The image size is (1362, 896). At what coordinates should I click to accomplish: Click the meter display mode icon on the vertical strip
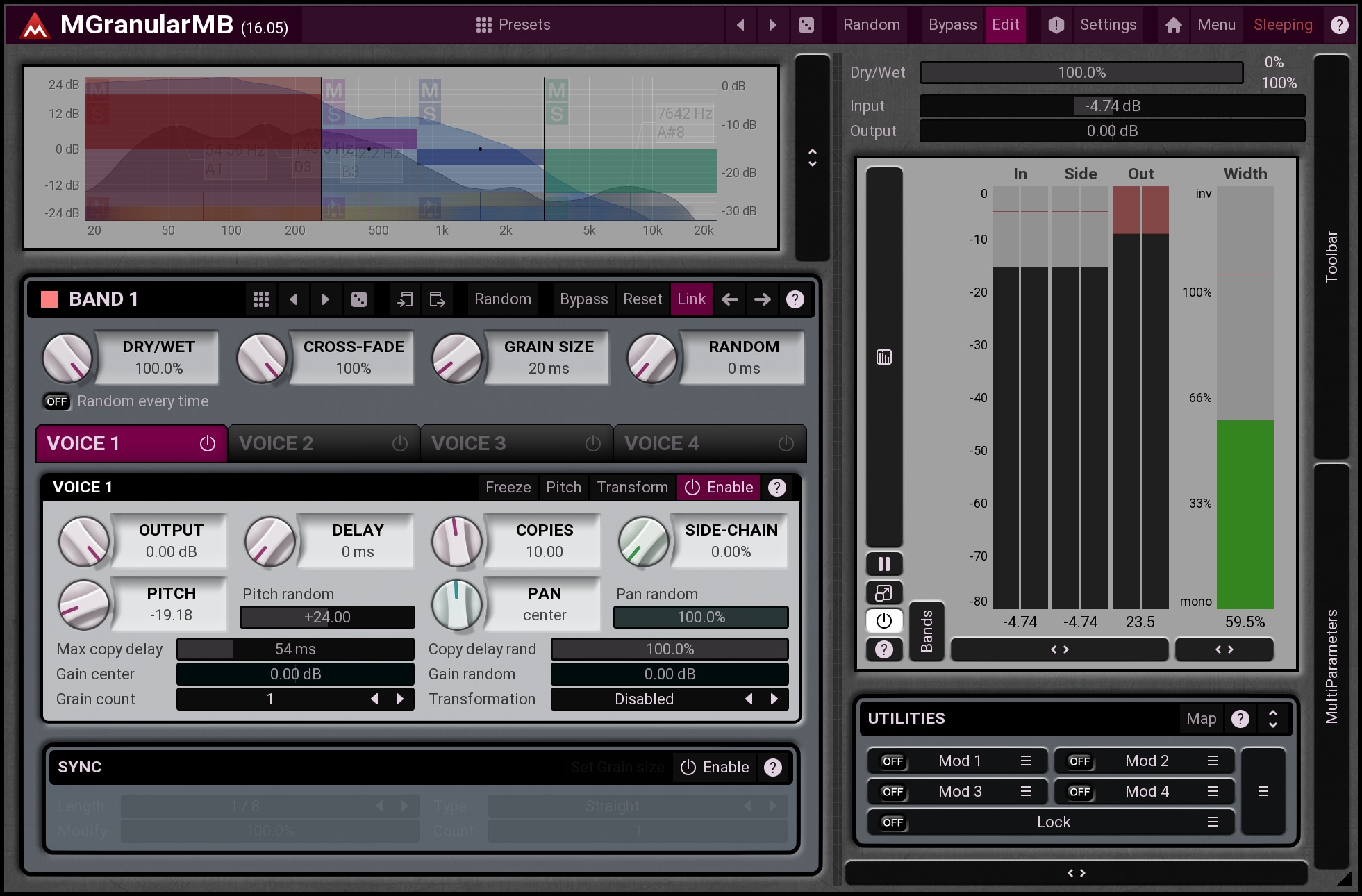pos(883,358)
